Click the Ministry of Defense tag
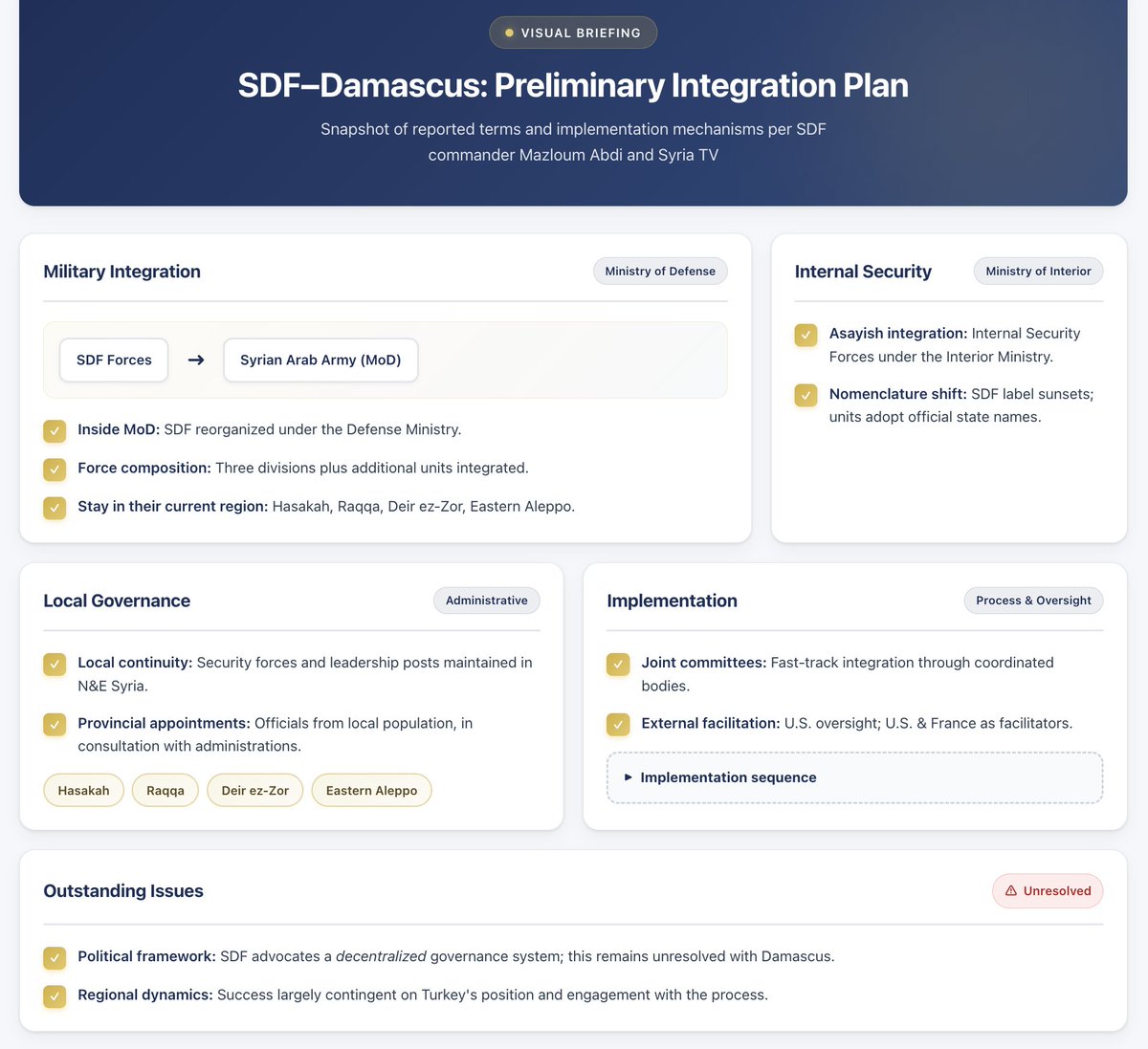The width and height of the screenshot is (1148, 1049). (x=660, y=272)
